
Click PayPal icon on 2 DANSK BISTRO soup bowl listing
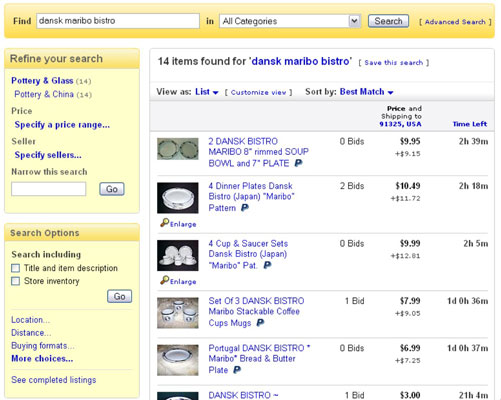point(298,163)
